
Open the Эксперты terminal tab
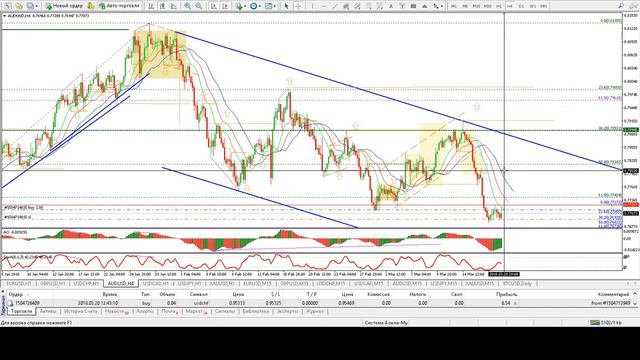pos(287,311)
